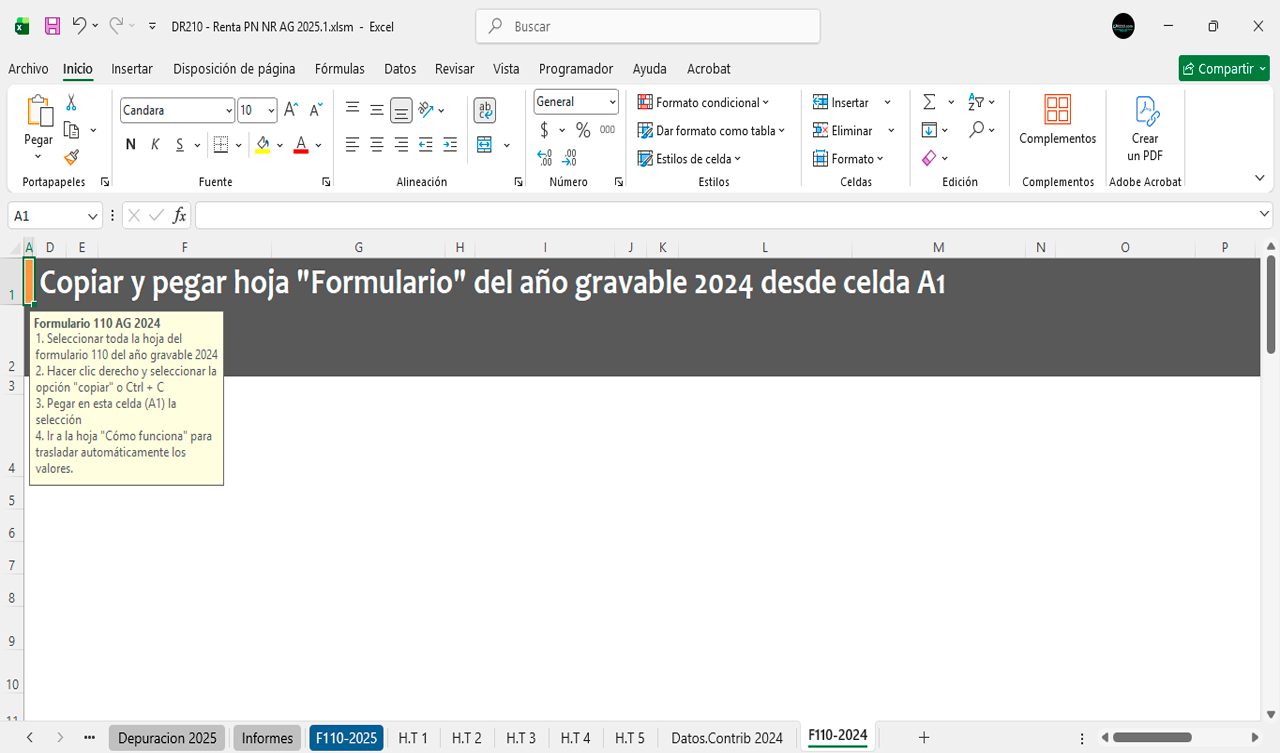Open the Candara font name dropdown
Image resolution: width=1280 pixels, height=753 pixels.
pyautogui.click(x=229, y=110)
